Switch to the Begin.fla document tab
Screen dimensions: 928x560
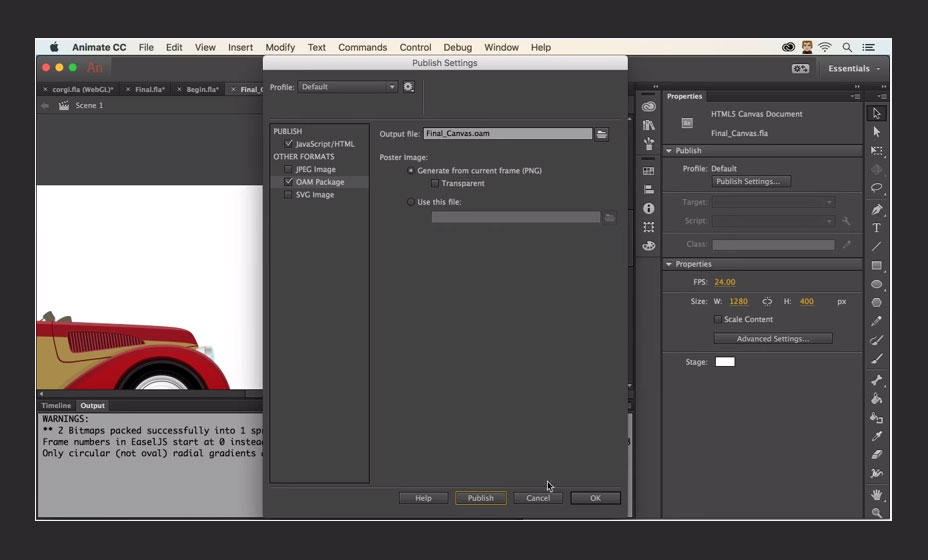202,89
